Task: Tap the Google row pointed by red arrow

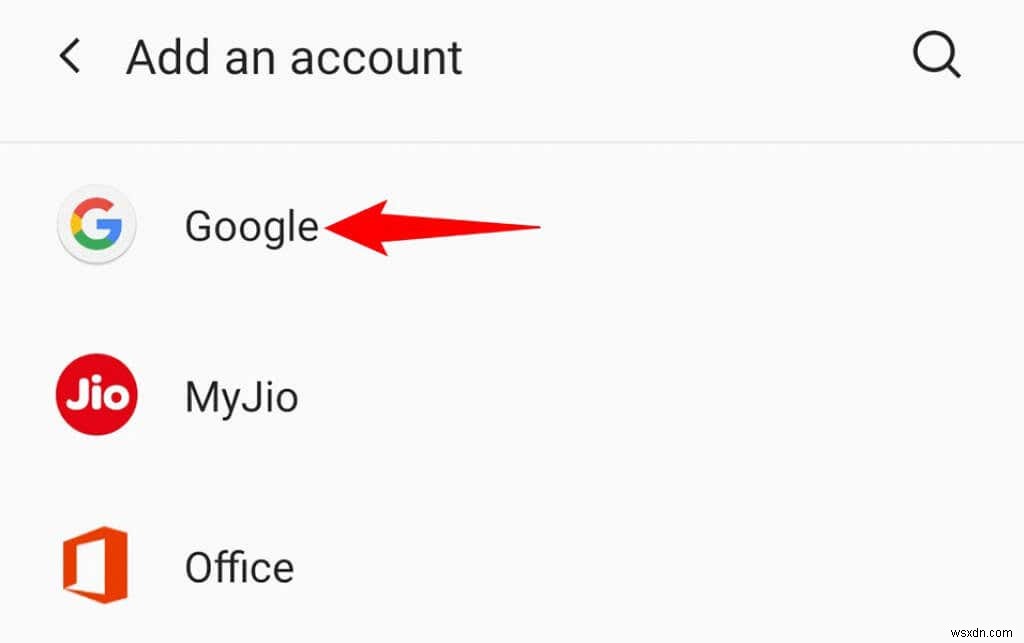Action: [251, 226]
